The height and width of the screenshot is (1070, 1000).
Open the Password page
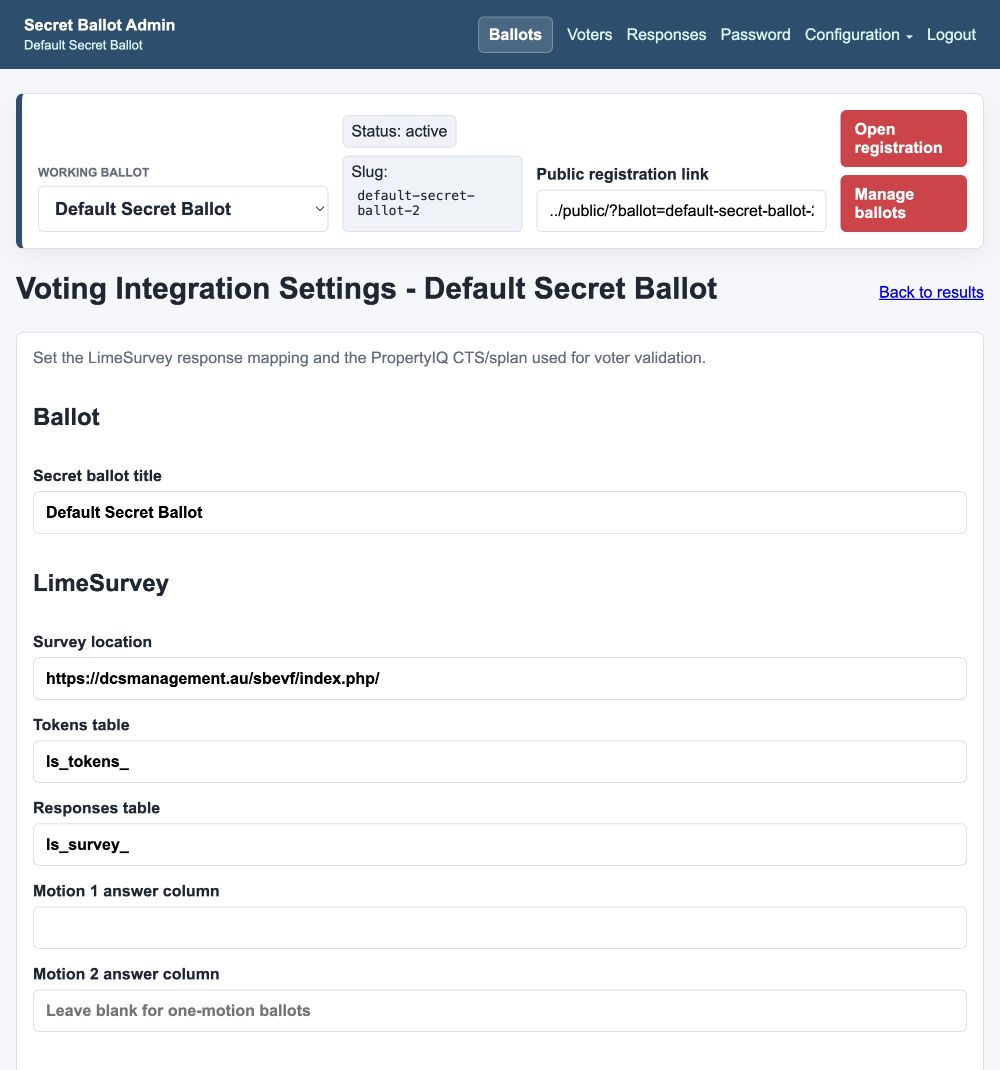pos(755,35)
